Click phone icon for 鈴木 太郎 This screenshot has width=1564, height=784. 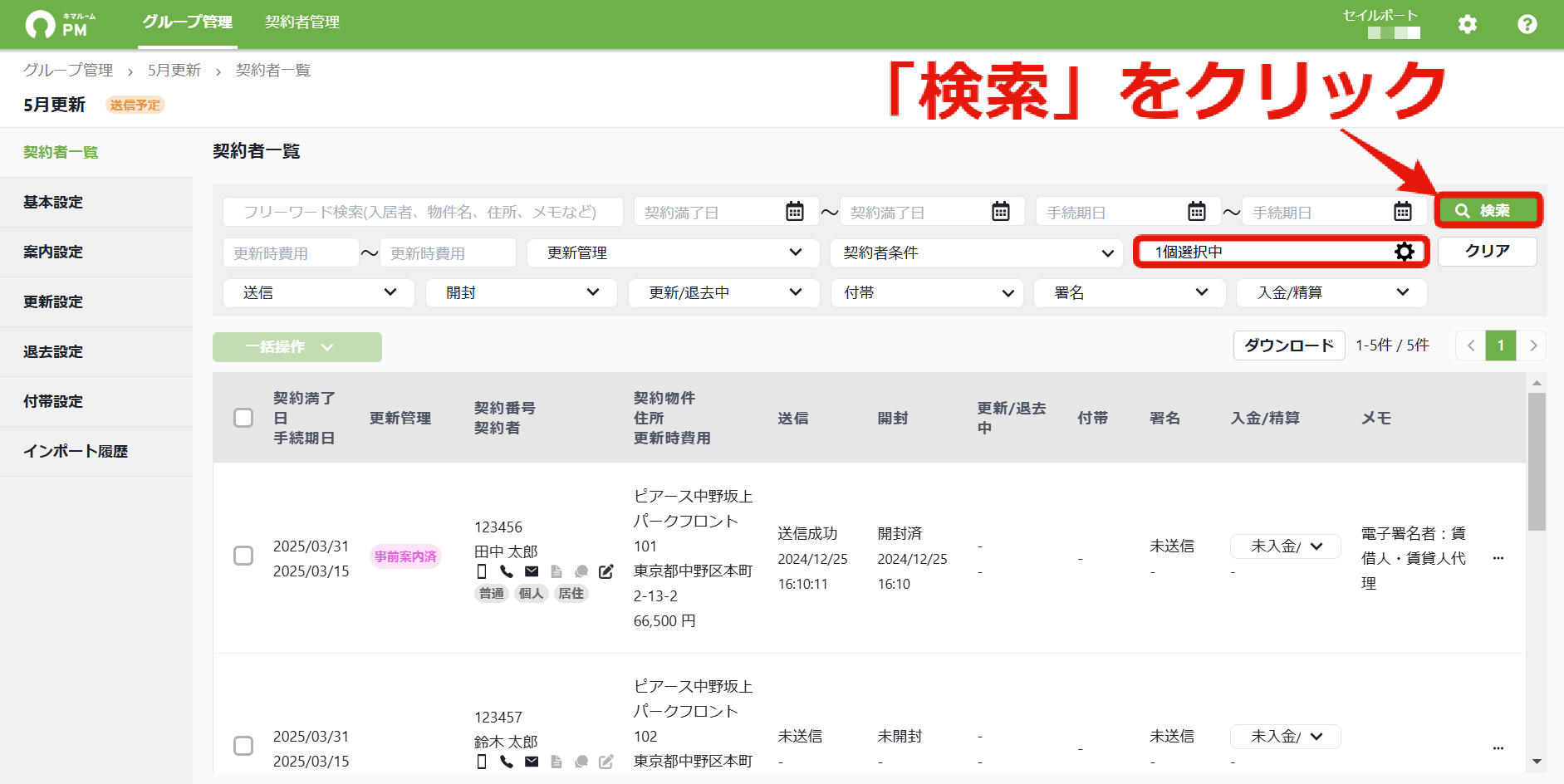[x=507, y=762]
